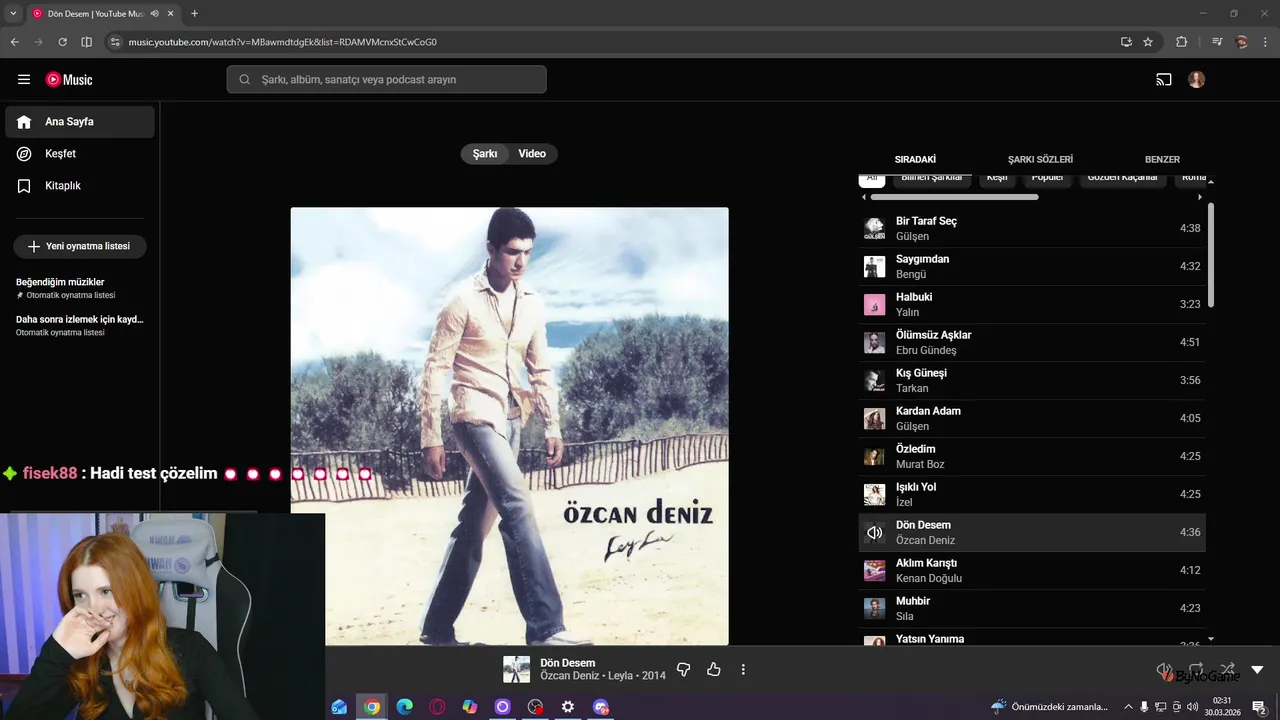The height and width of the screenshot is (720, 1280).
Task: Play Kardan Adam by Gülşen
Action: pyautogui.click(x=1032, y=418)
